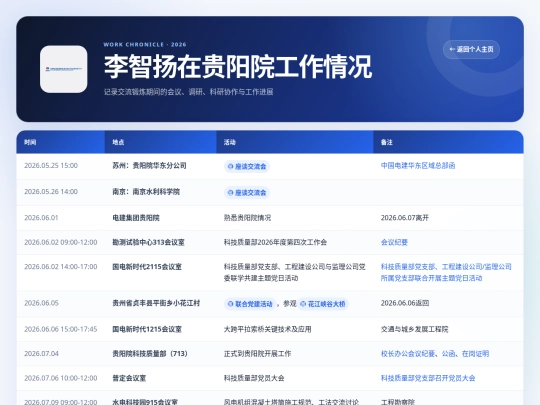Click the arrow icon in 返回个人主页

pos(452,50)
